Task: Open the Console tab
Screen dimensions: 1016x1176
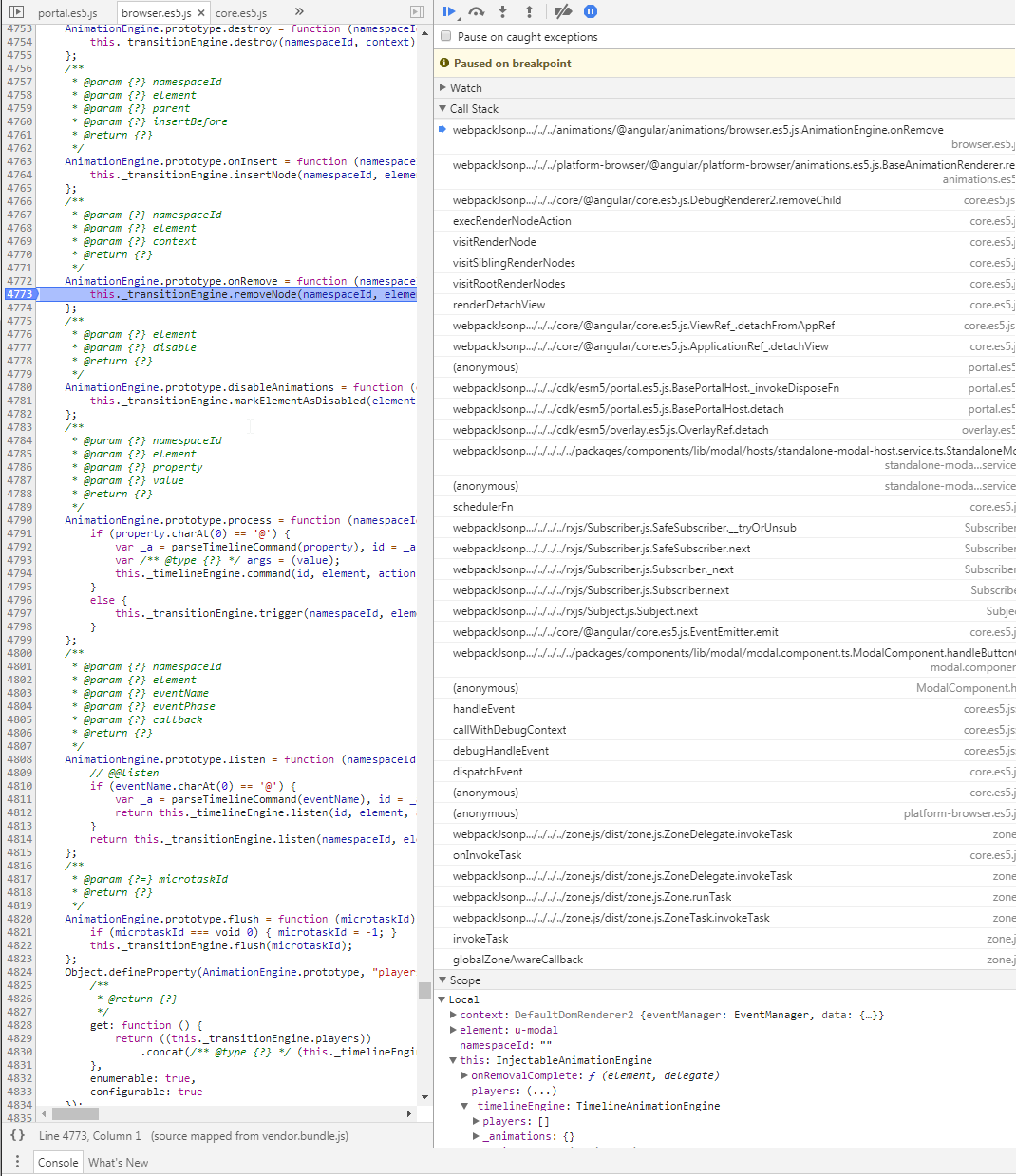Action: tap(57, 1162)
